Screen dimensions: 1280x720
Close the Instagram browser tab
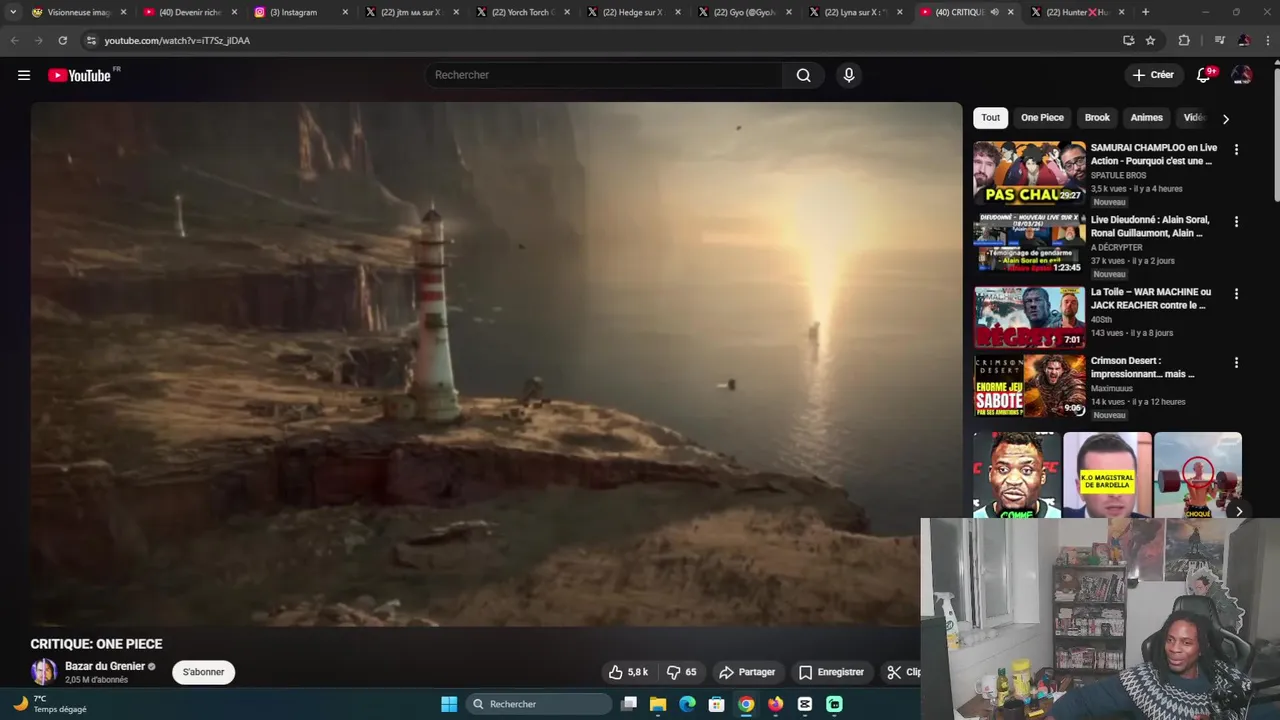pyautogui.click(x=345, y=12)
